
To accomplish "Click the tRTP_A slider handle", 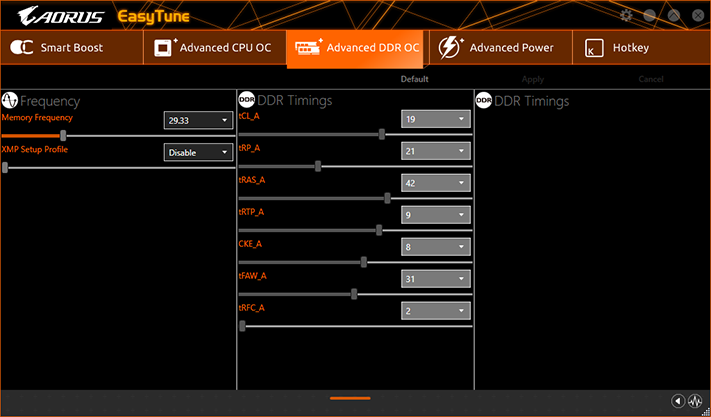I will [379, 230].
